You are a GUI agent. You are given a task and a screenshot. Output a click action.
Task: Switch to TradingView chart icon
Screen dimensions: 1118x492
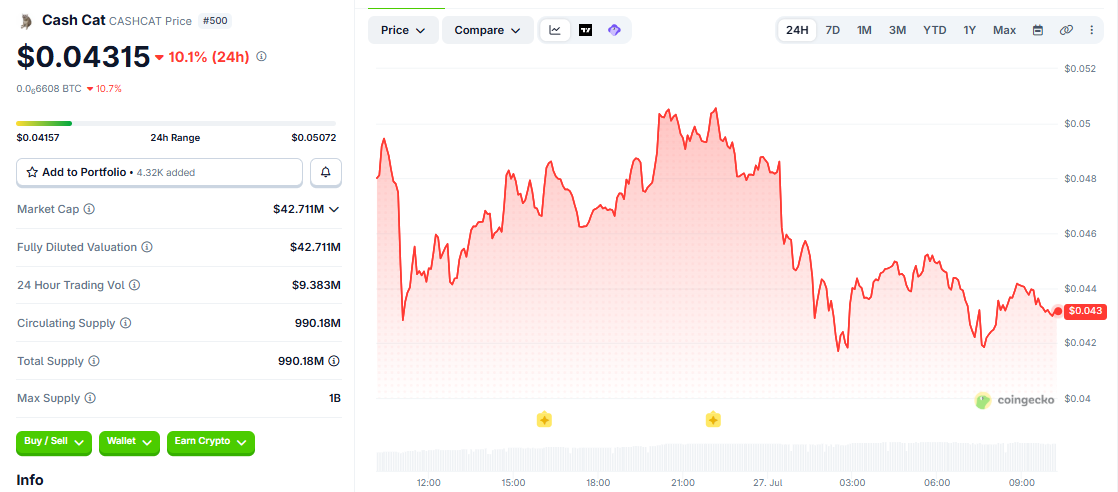pos(585,30)
